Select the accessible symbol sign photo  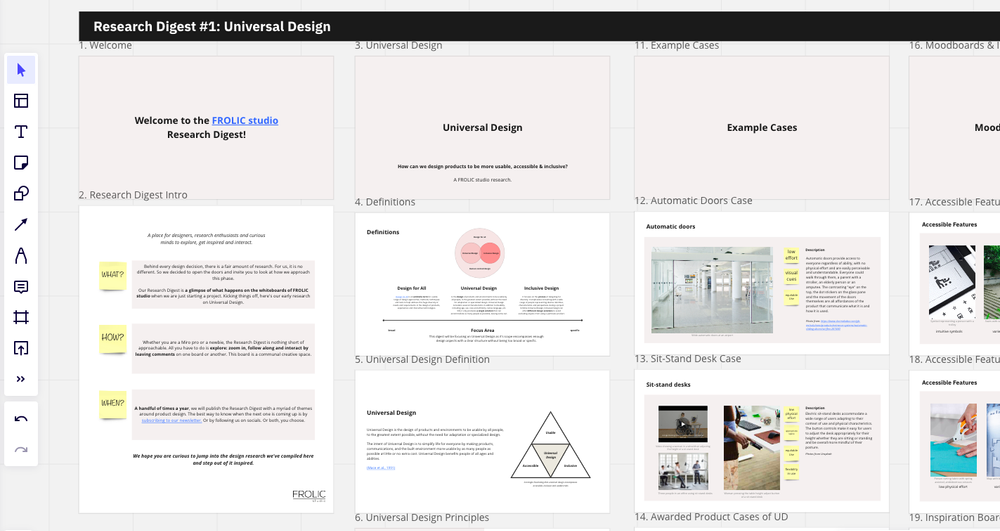tap(952, 282)
